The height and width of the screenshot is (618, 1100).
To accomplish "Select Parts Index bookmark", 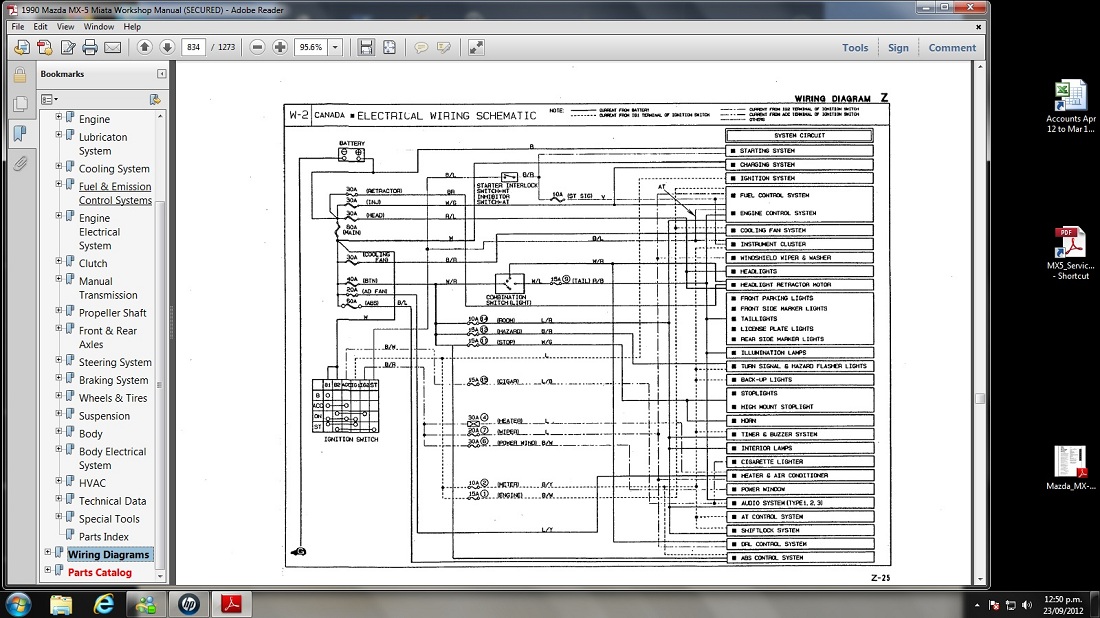I will click(104, 537).
